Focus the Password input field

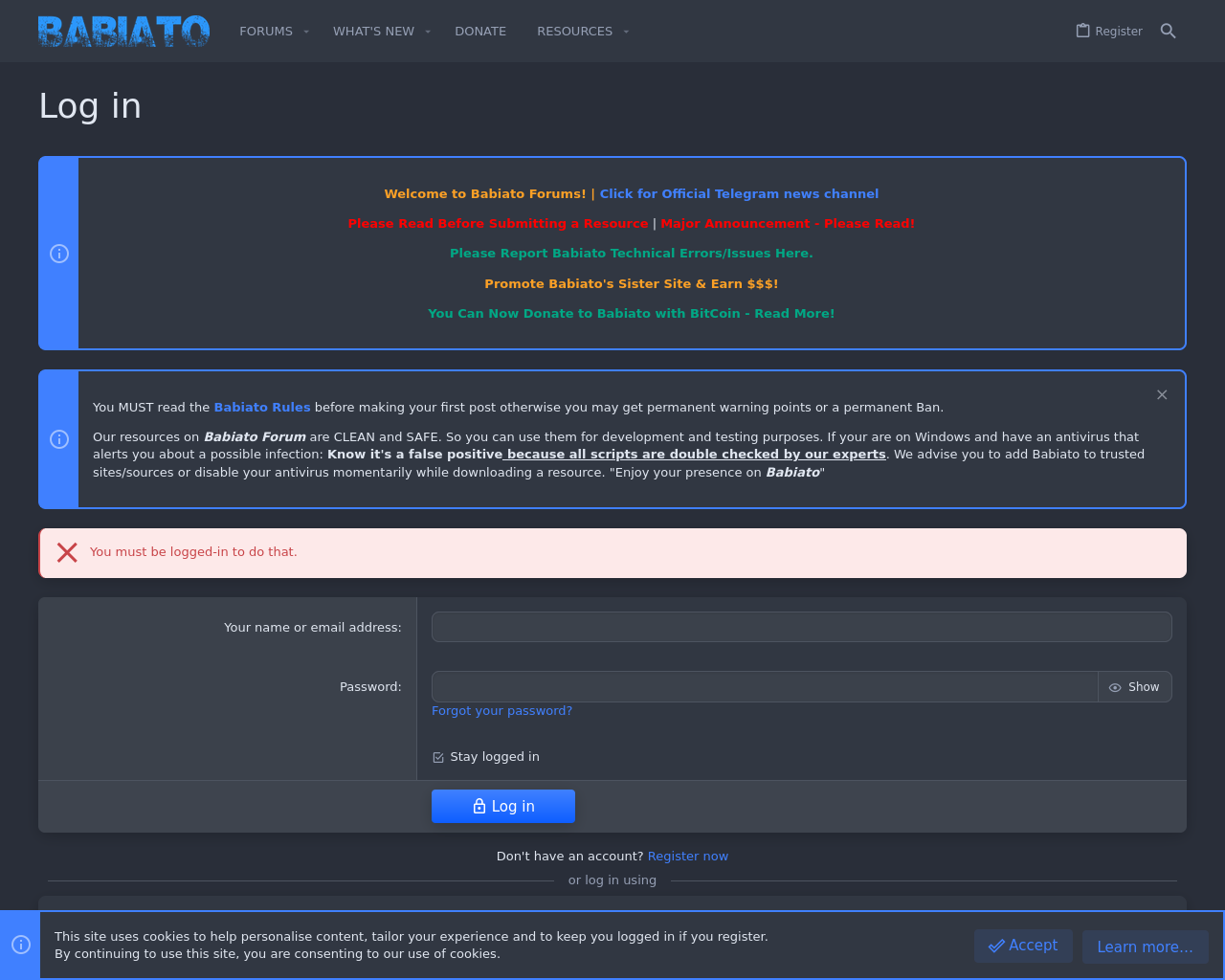tap(765, 687)
